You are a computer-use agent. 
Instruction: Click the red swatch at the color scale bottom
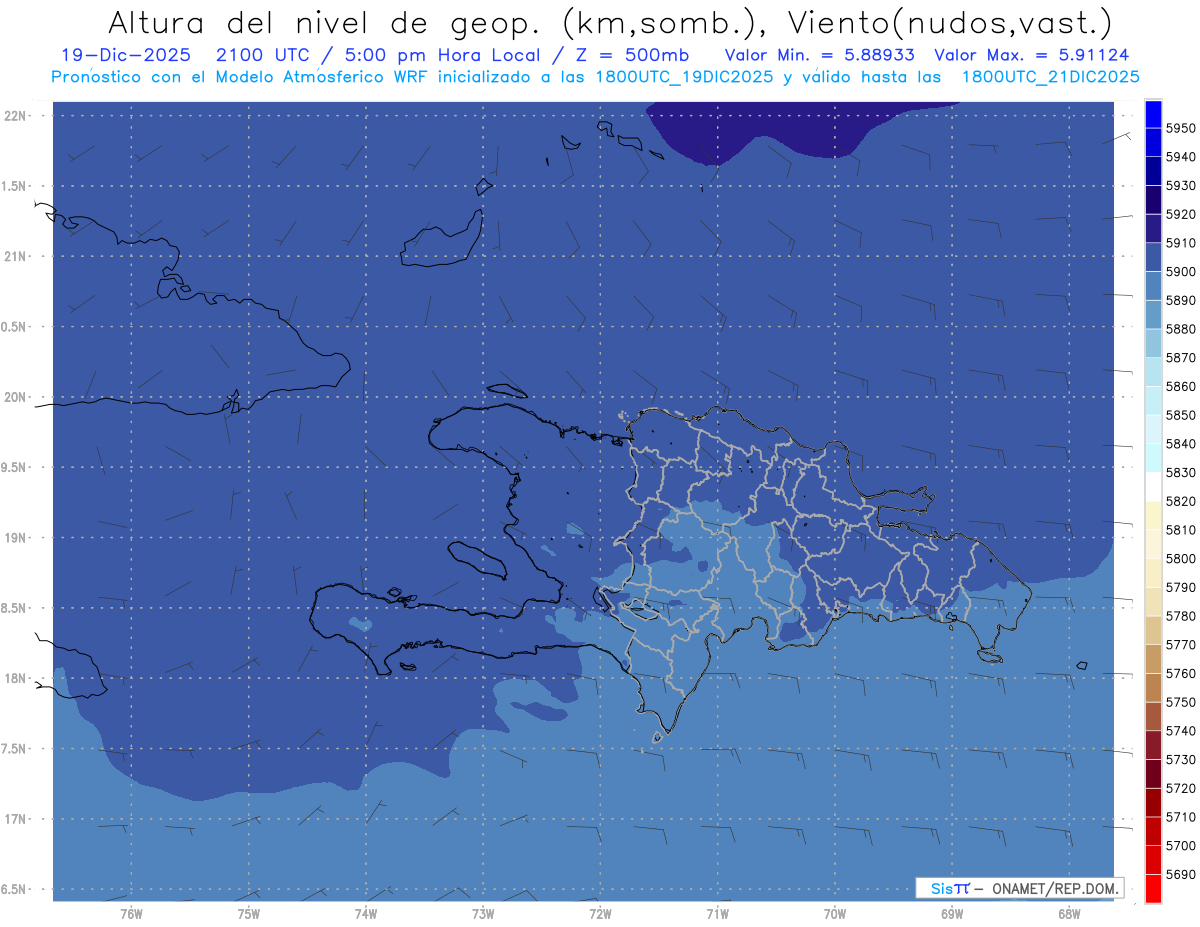point(1152,888)
